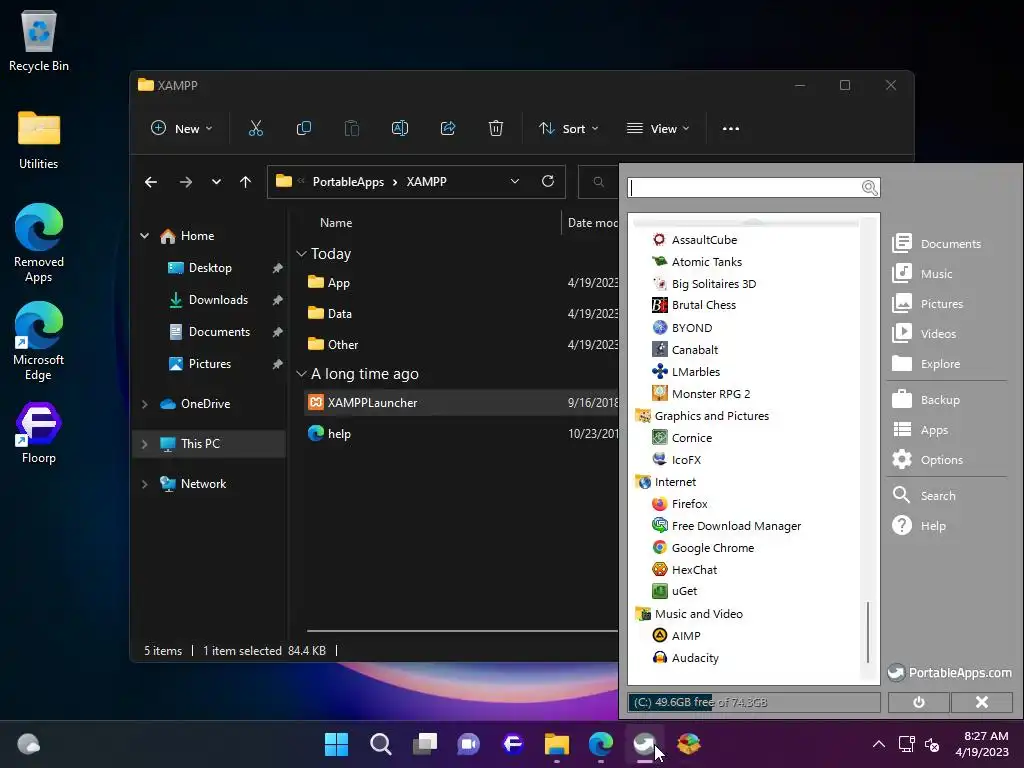The image size is (1024, 768).
Task: Open Videos folder in PortableApps sidebar
Action: point(924,334)
